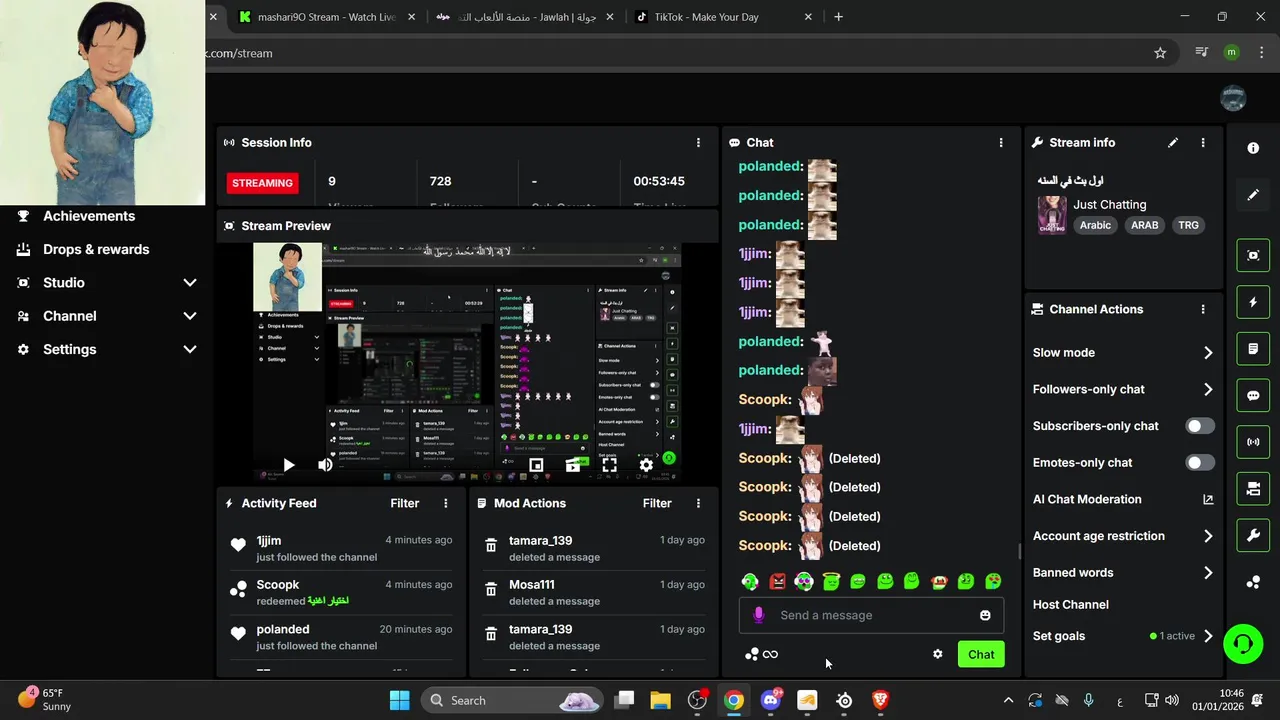Open File Explorer from taskbar

tap(660, 701)
